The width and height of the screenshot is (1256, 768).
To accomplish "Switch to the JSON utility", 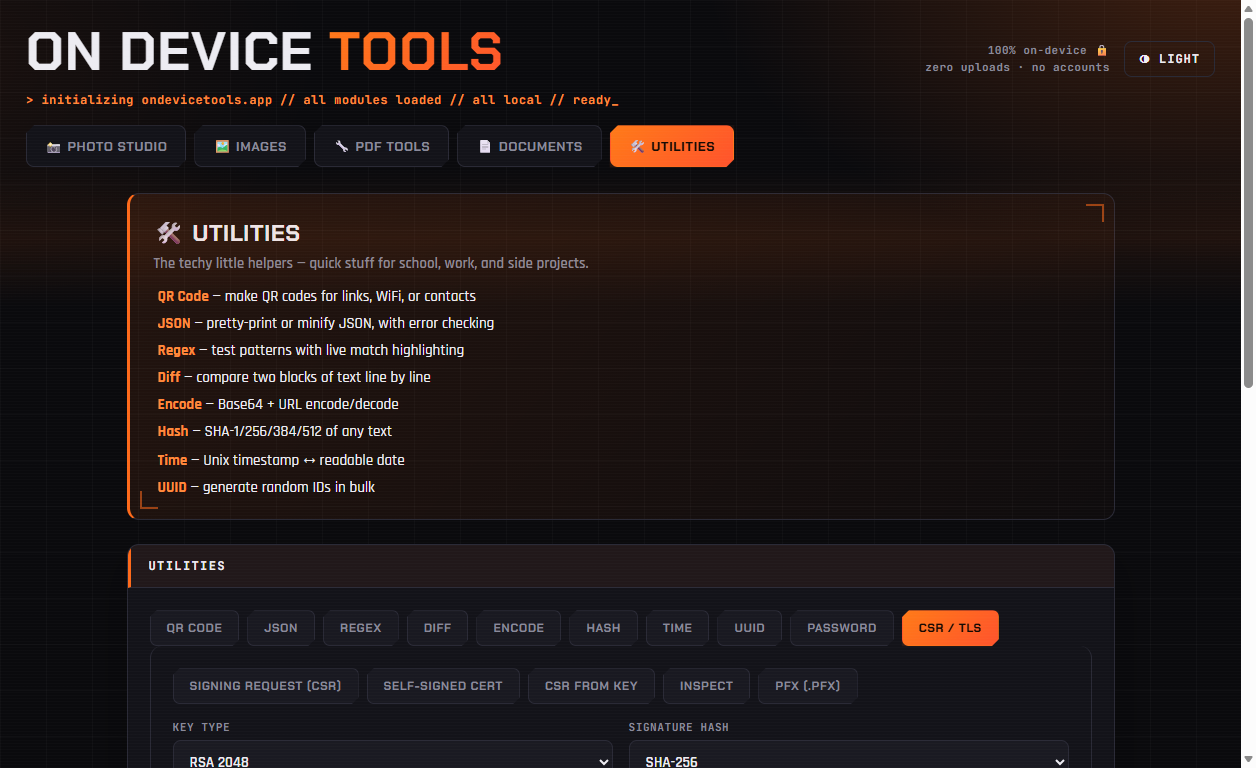I will tap(281, 628).
